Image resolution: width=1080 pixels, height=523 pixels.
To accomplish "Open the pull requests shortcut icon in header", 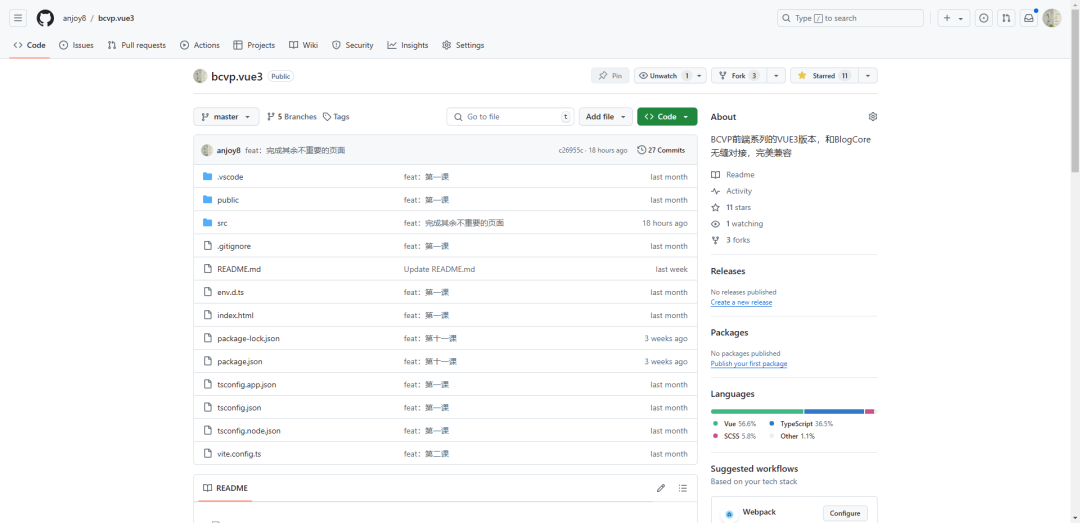I will [1006, 18].
